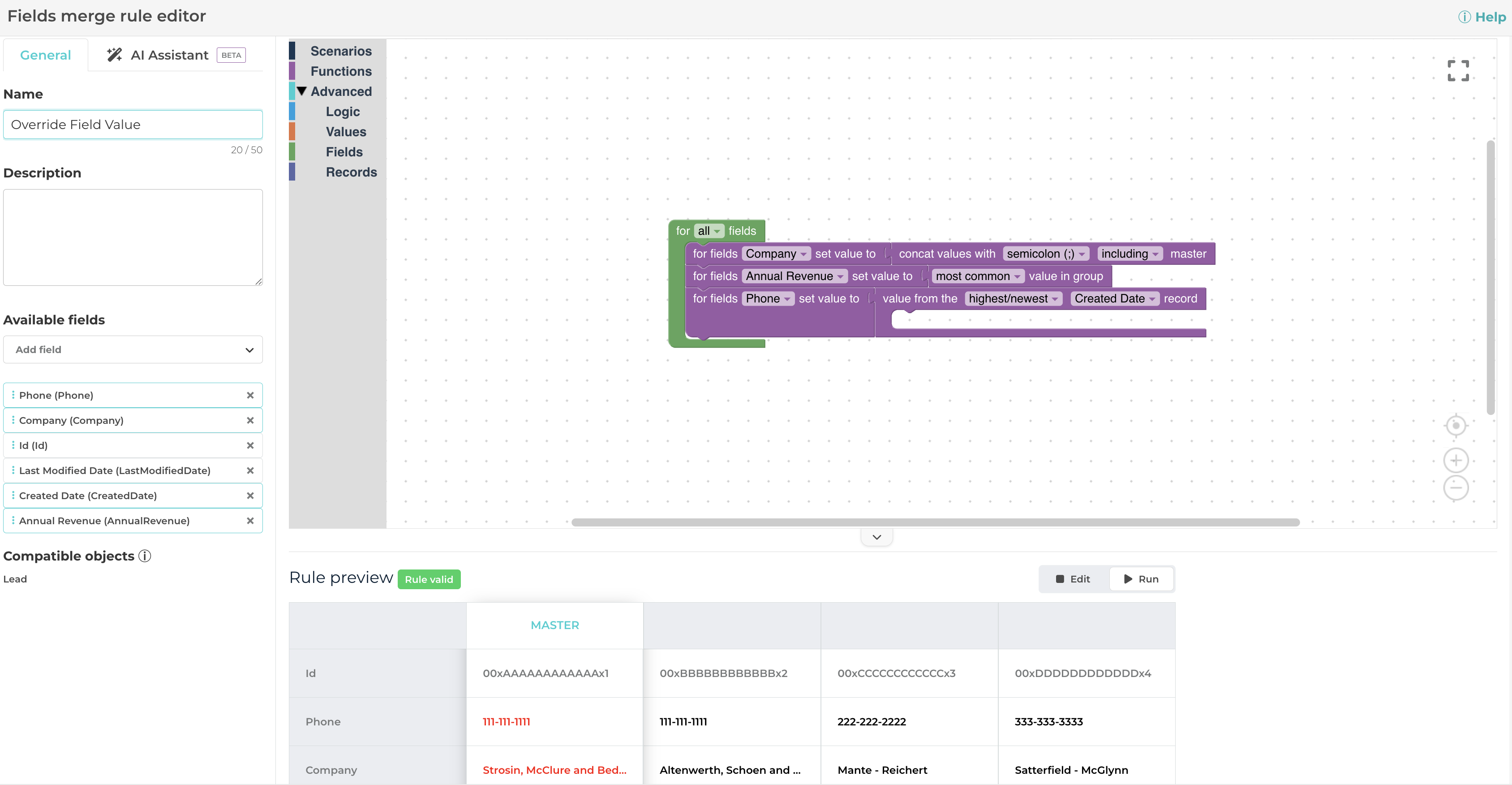Open the Add field dropdown

coord(133,349)
